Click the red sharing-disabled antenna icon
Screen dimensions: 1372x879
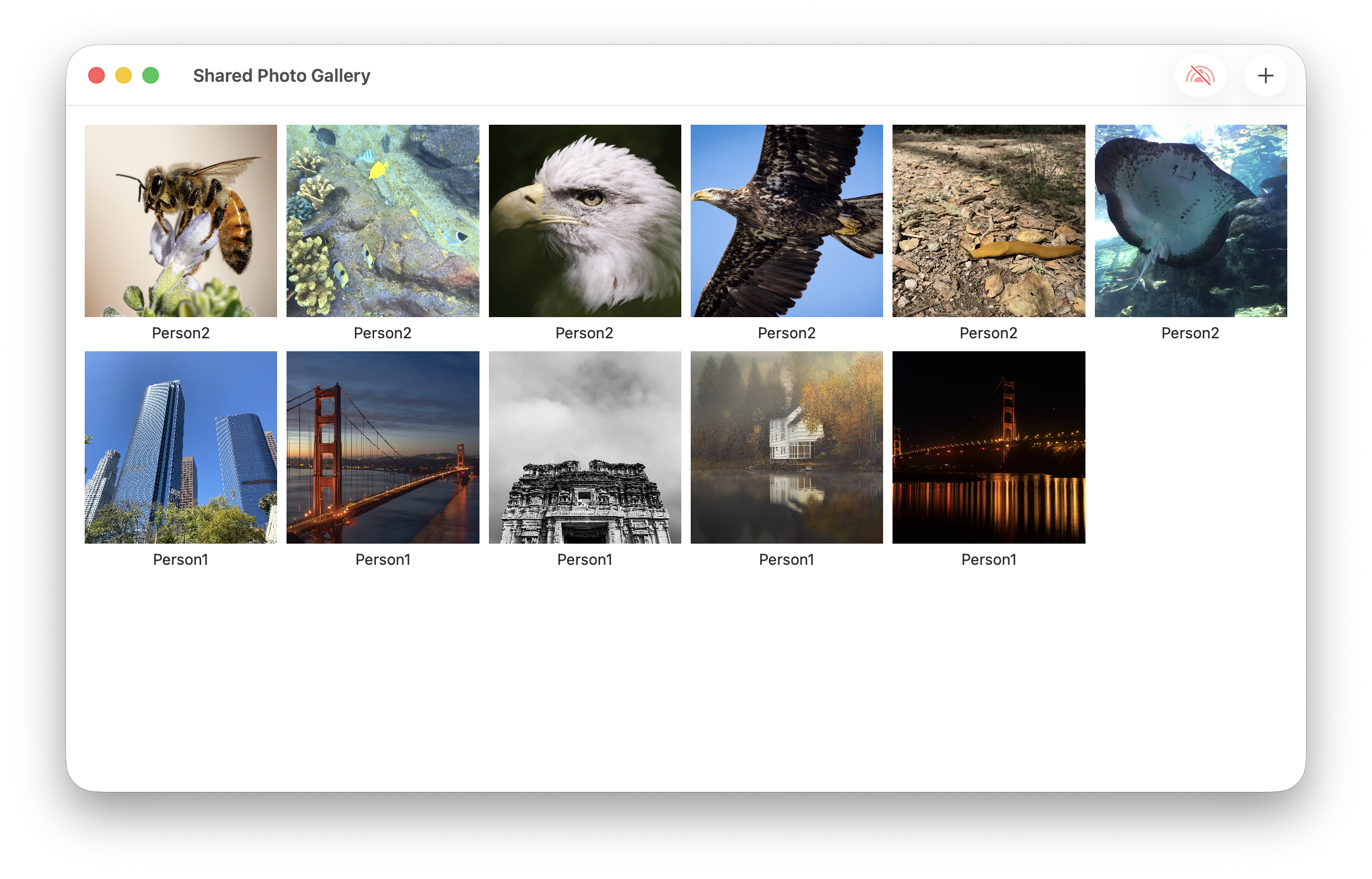point(1200,75)
